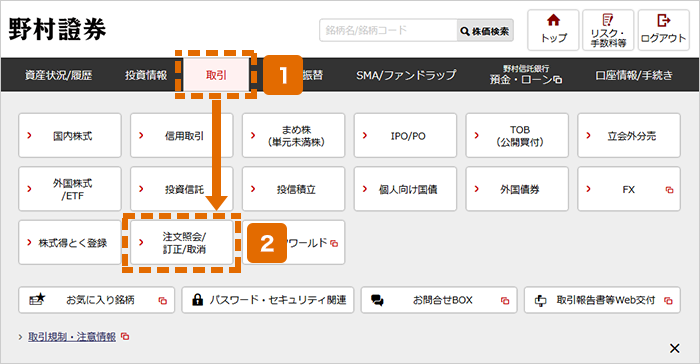Screen dimensions: 700x364
Task: Click external-window icon on お問合せBOX
Action: [505, 301]
